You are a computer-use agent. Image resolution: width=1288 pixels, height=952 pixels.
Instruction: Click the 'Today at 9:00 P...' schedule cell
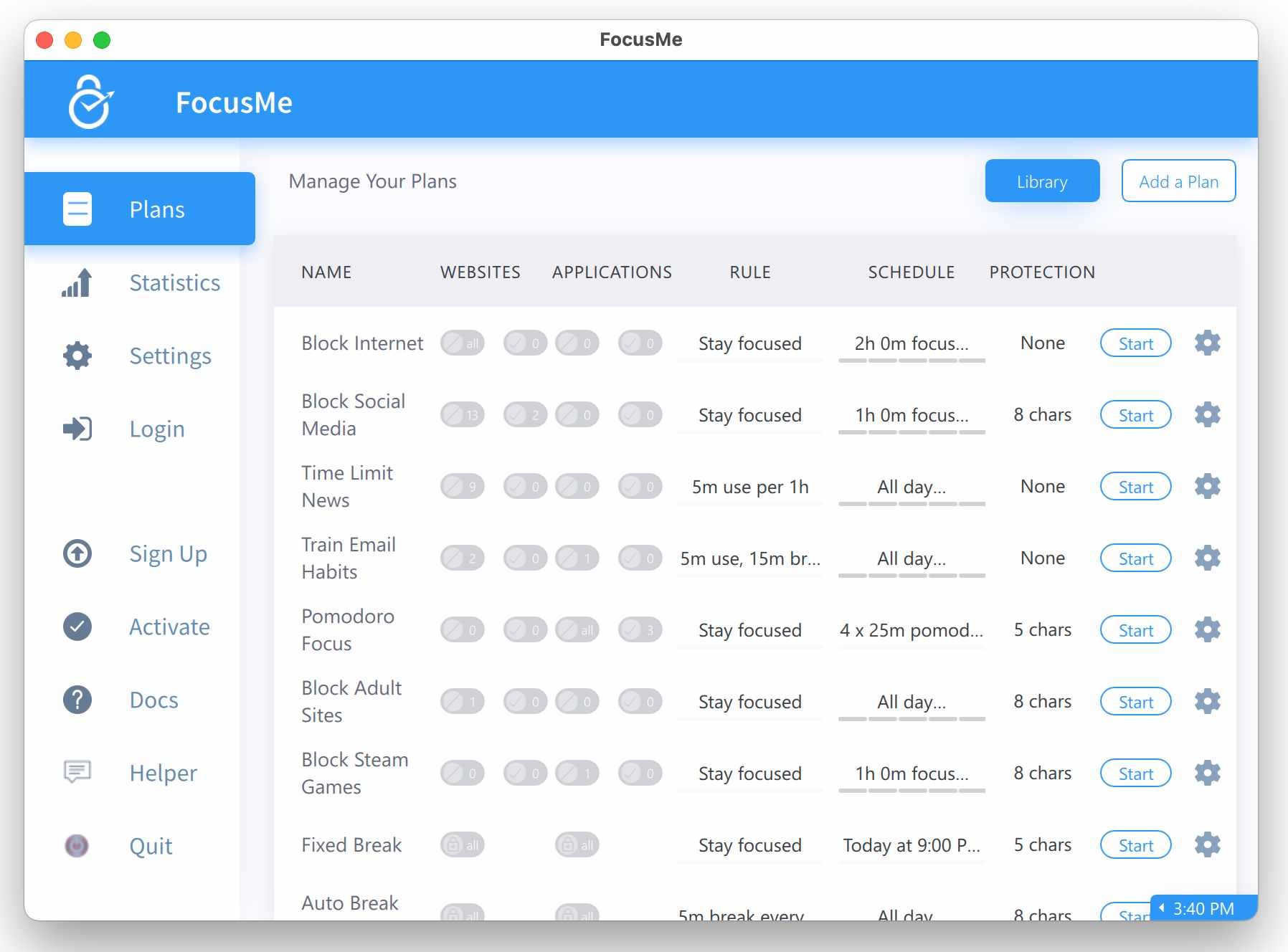[911, 845]
